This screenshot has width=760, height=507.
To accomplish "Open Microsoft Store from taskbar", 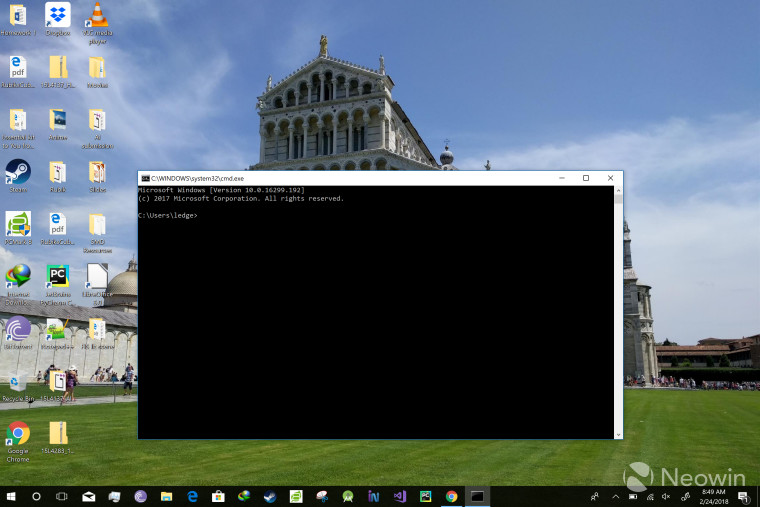I will [x=218, y=496].
